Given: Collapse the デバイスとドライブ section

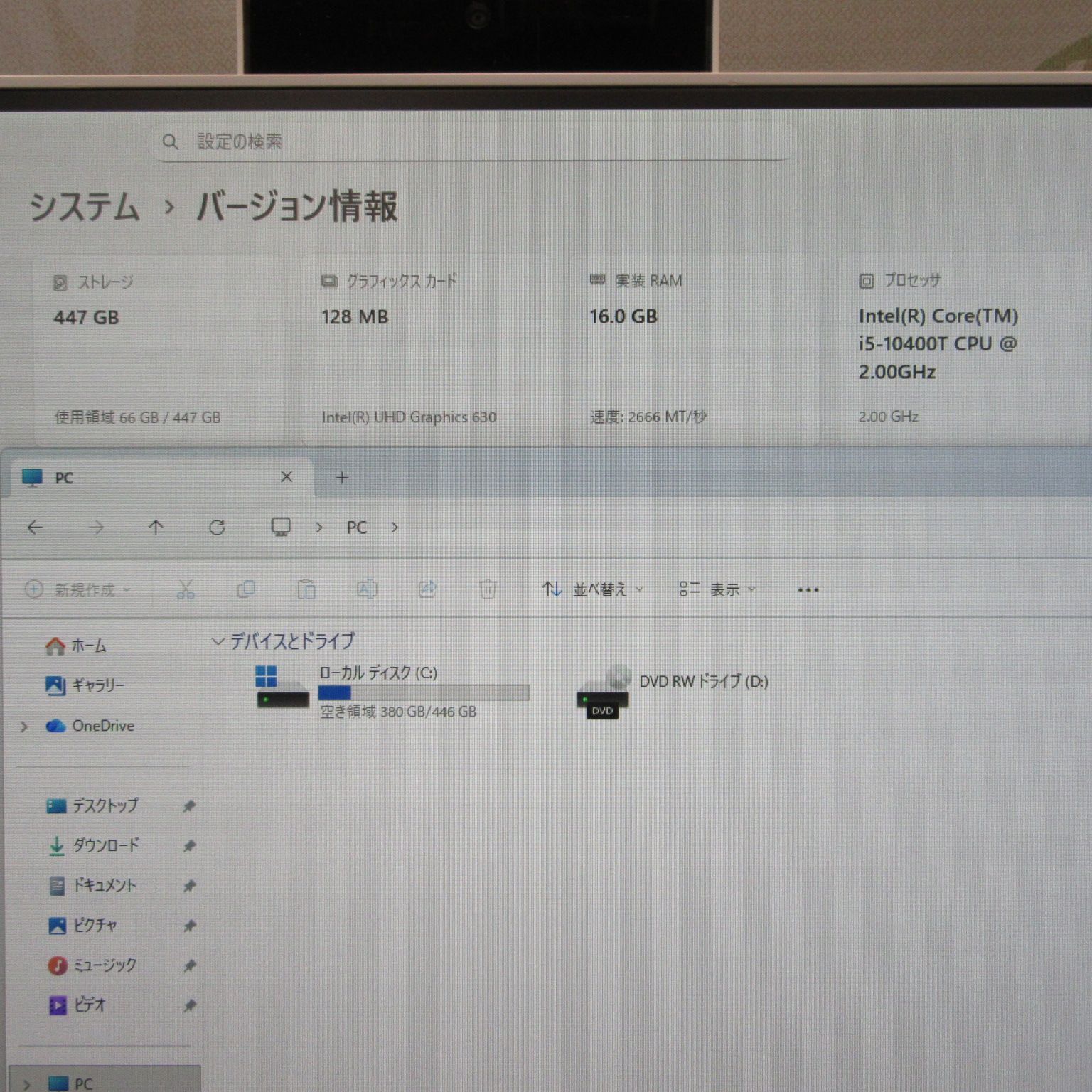Looking at the screenshot, I should 215,641.
